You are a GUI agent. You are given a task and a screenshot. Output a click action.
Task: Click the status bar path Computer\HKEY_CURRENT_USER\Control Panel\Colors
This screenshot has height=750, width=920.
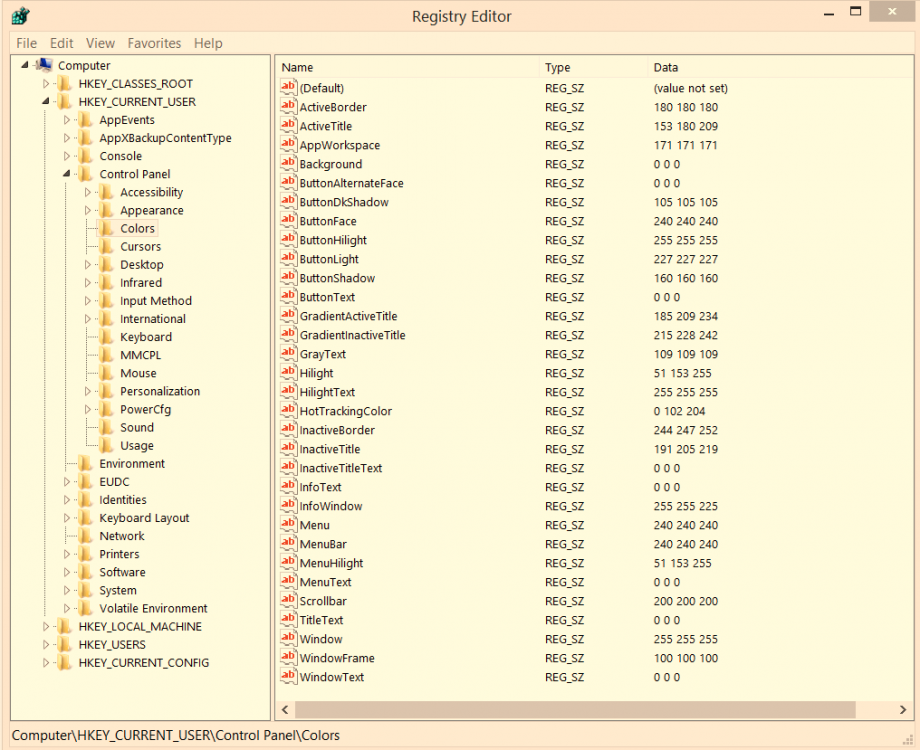point(175,735)
